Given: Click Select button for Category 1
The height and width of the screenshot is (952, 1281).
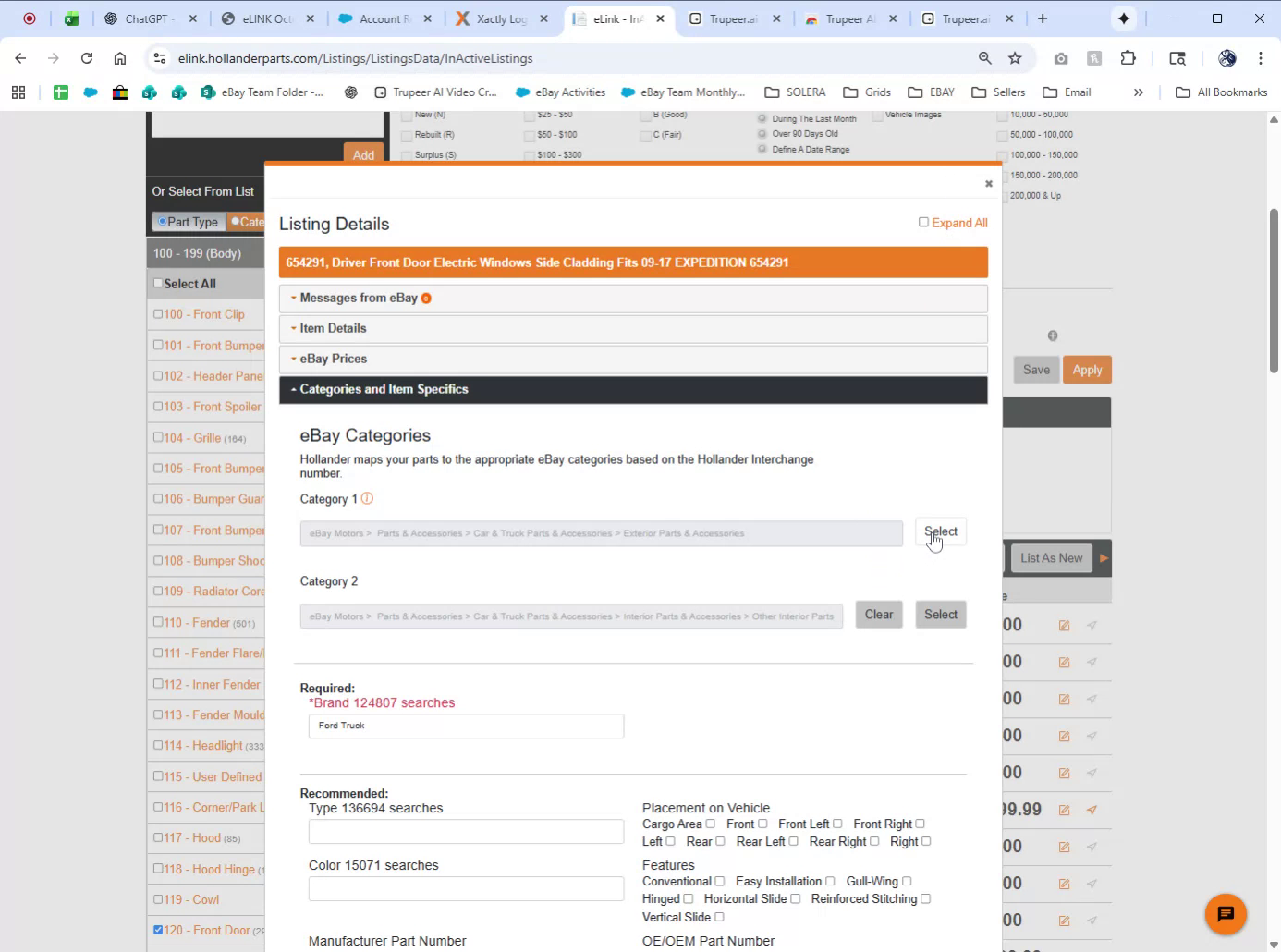Looking at the screenshot, I should [x=941, y=531].
